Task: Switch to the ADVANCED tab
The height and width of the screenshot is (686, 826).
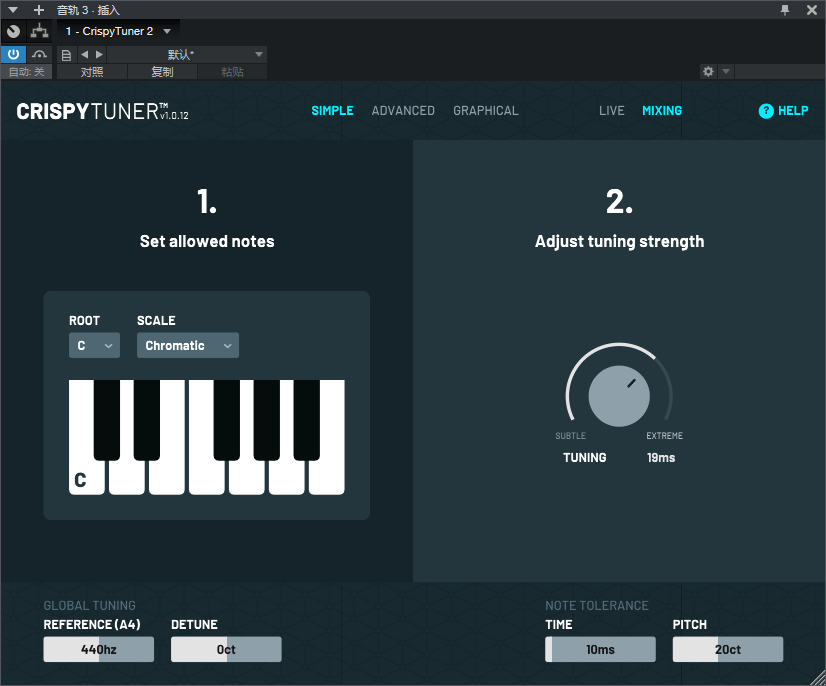Action: (x=403, y=111)
